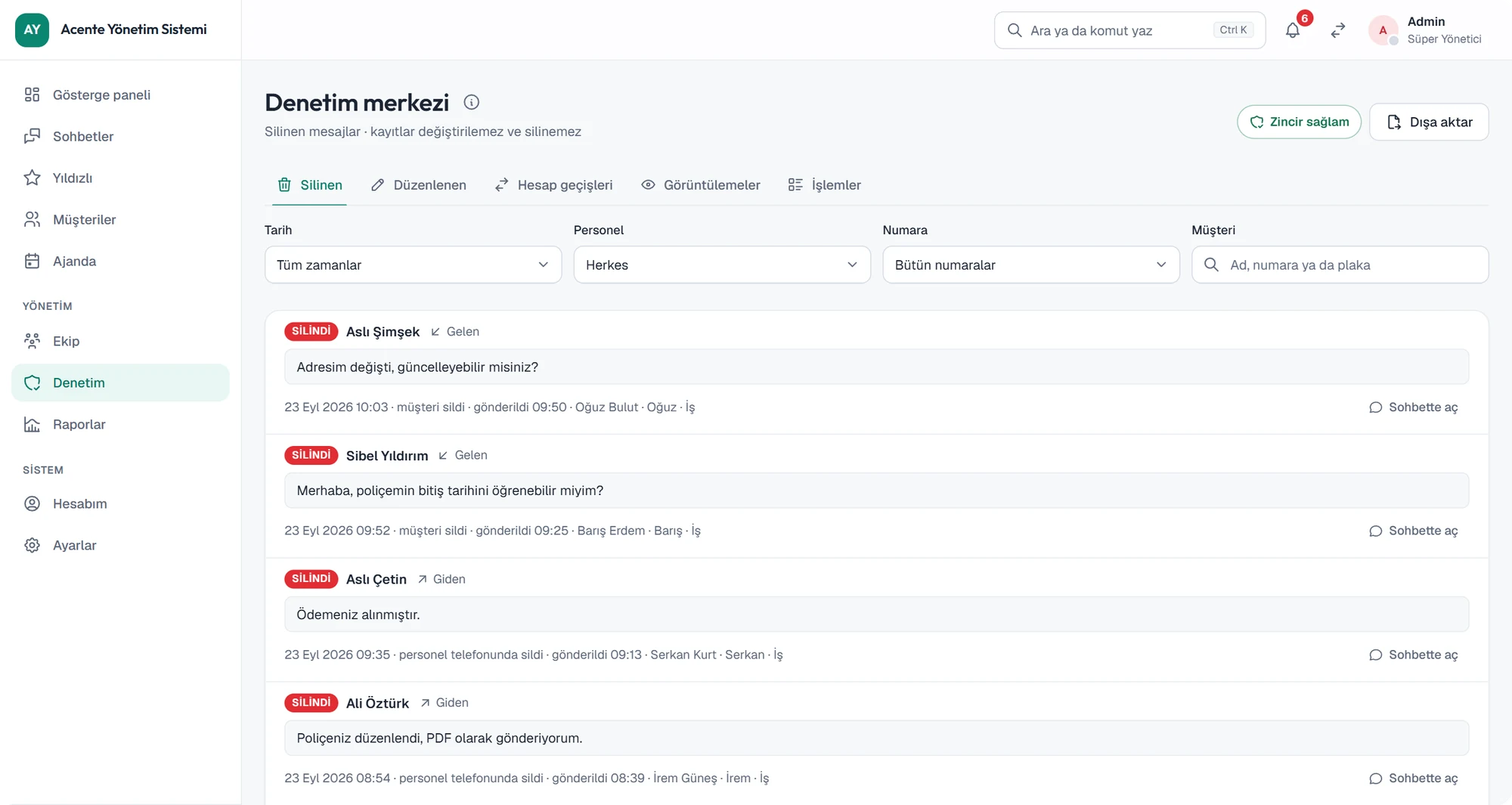Click the name 'Sibel Yıldırım'
The width and height of the screenshot is (1512, 805).
click(x=387, y=456)
